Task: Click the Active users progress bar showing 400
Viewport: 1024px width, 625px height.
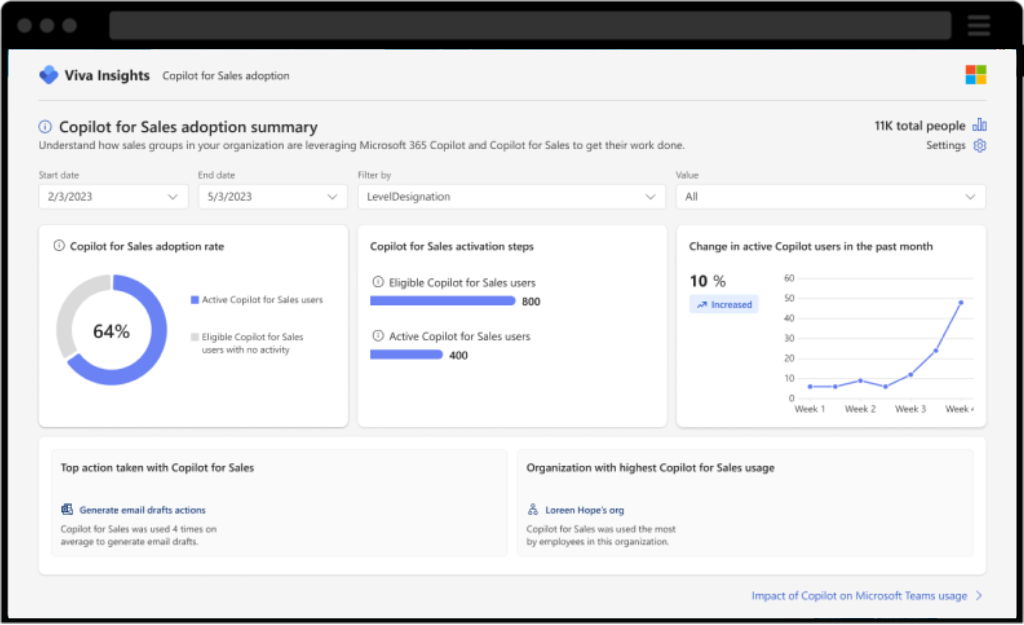Action: pos(406,355)
